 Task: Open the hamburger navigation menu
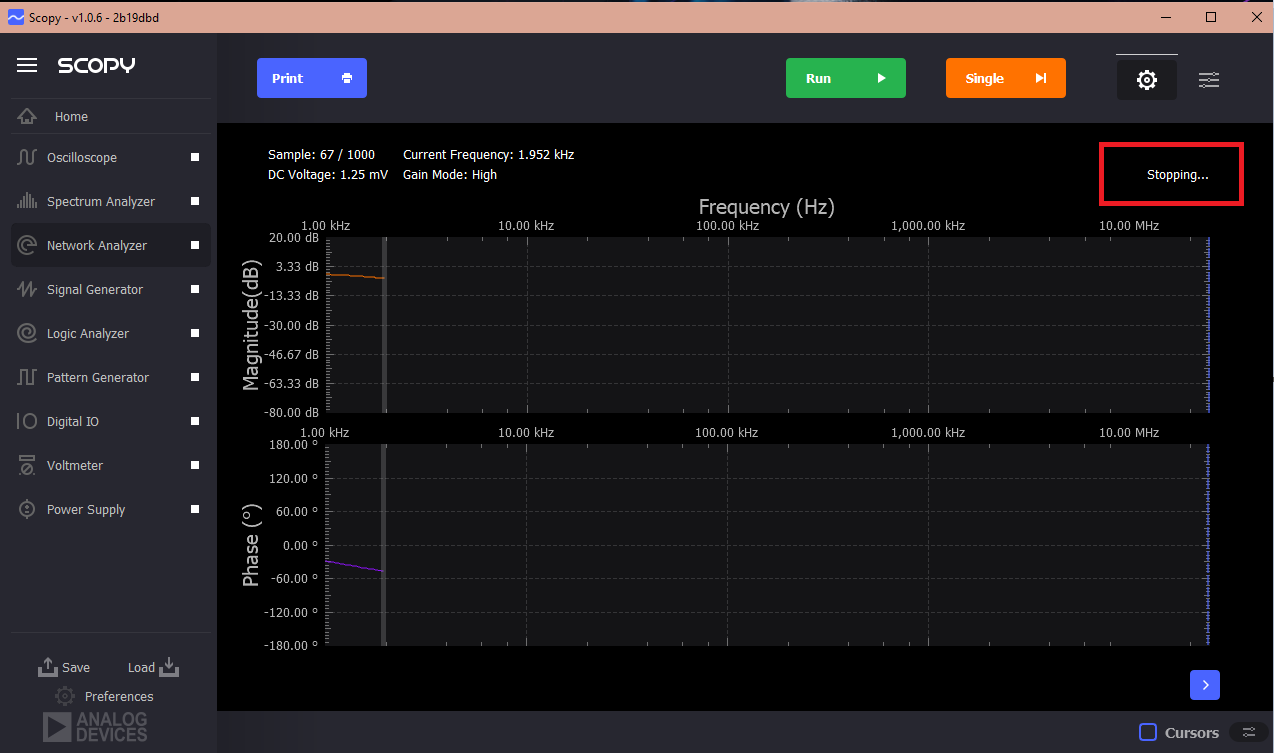(x=27, y=65)
